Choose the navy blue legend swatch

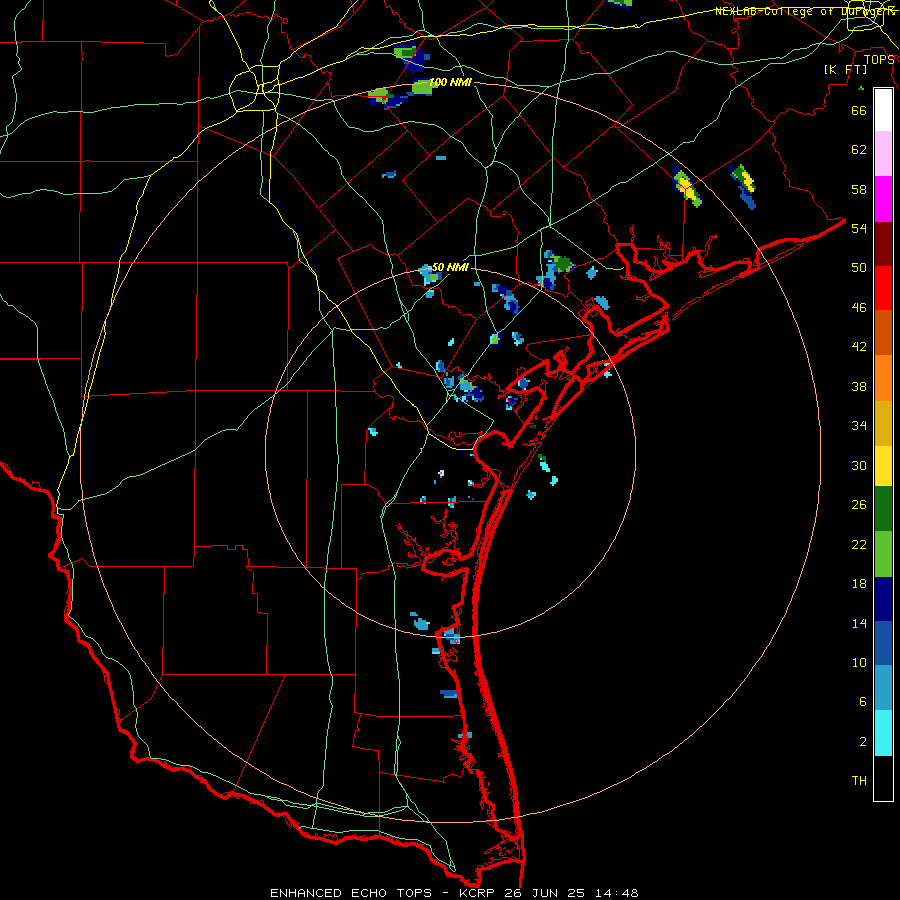[x=883, y=599]
